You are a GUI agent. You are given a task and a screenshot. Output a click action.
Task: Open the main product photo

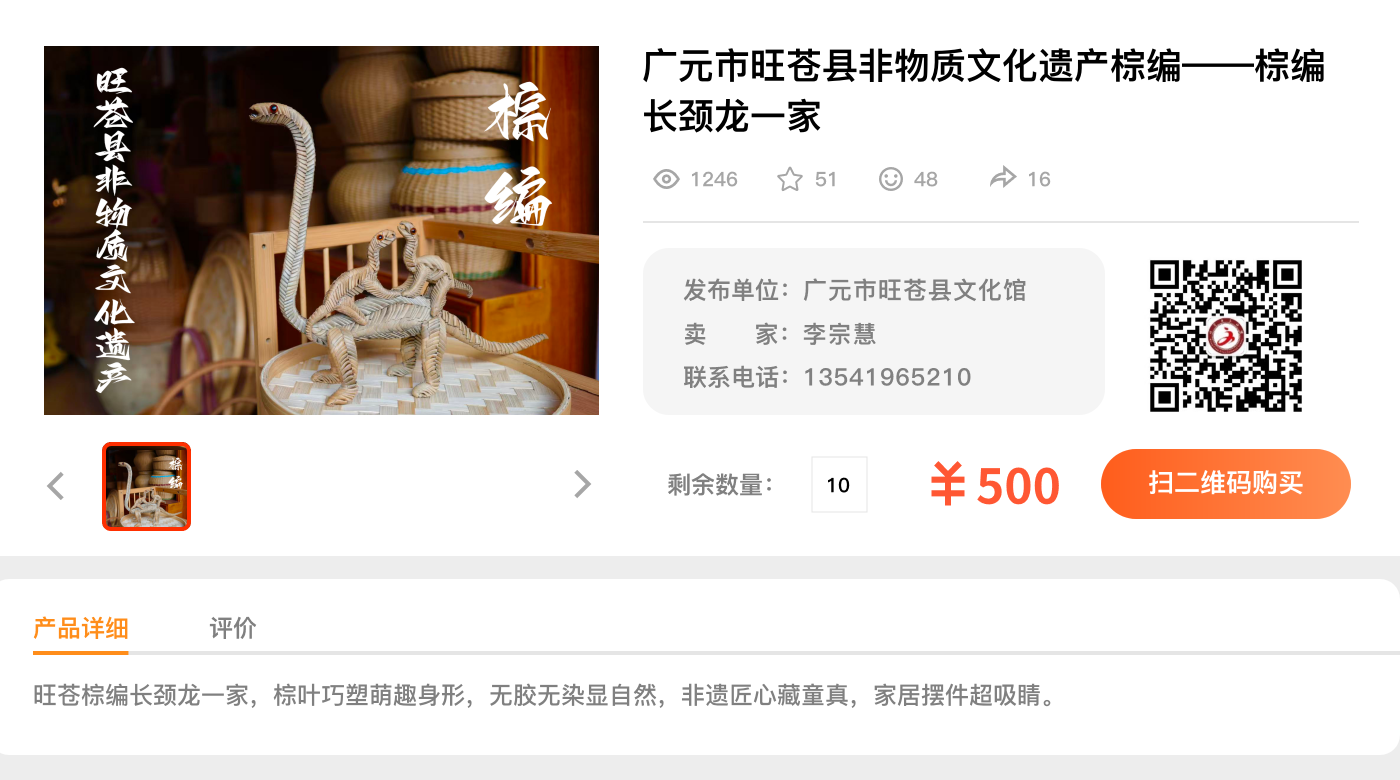click(x=321, y=230)
